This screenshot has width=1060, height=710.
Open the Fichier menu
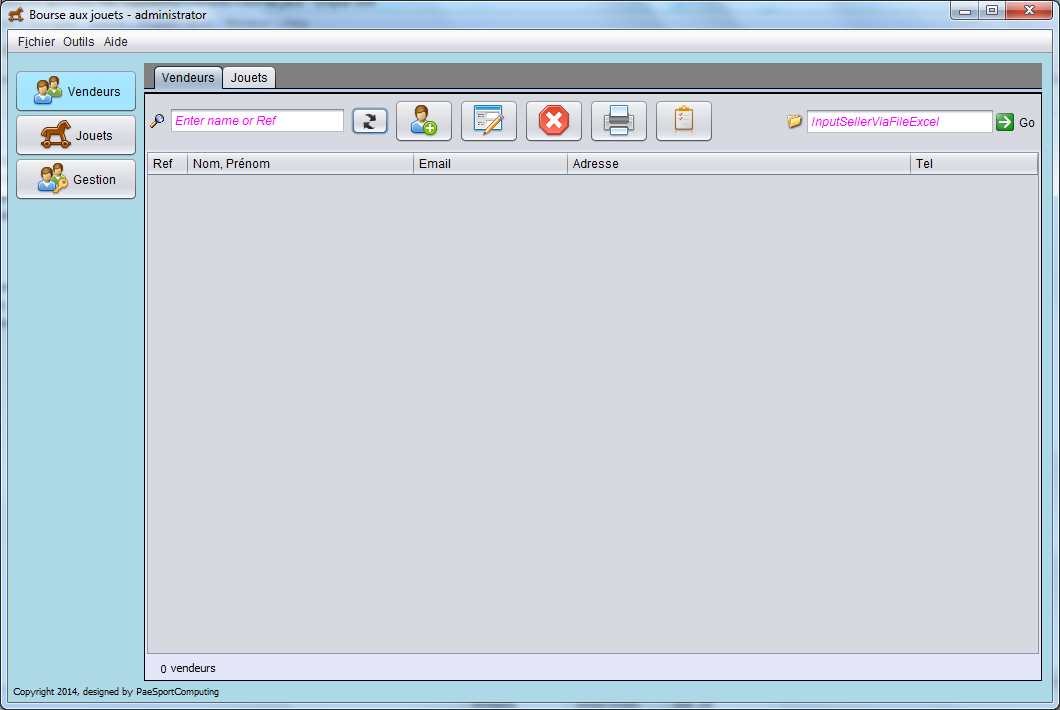(x=36, y=42)
